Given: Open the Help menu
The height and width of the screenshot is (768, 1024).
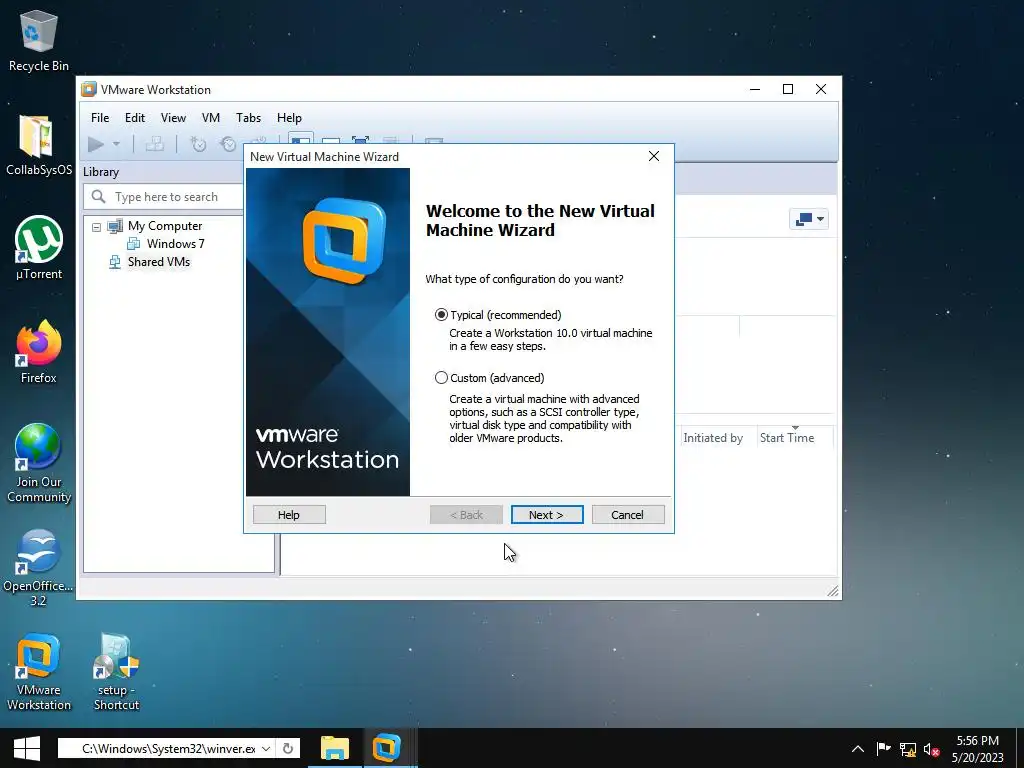Looking at the screenshot, I should pos(289,118).
